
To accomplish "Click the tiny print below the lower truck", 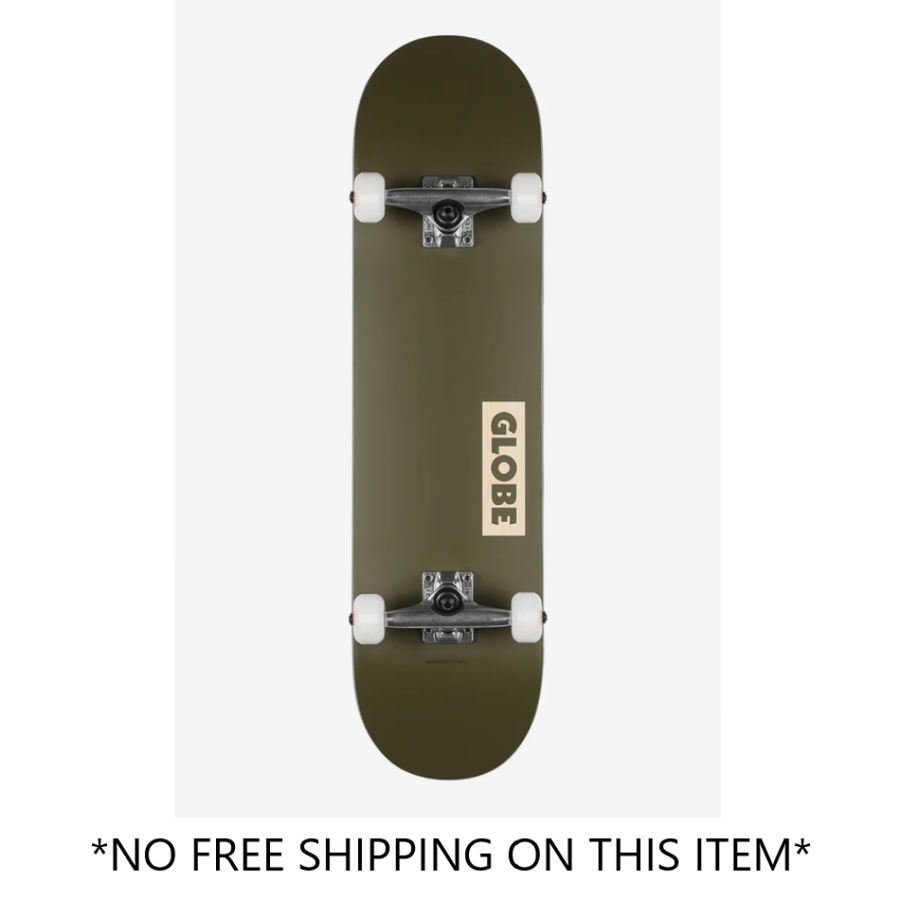I will click(x=448, y=661).
